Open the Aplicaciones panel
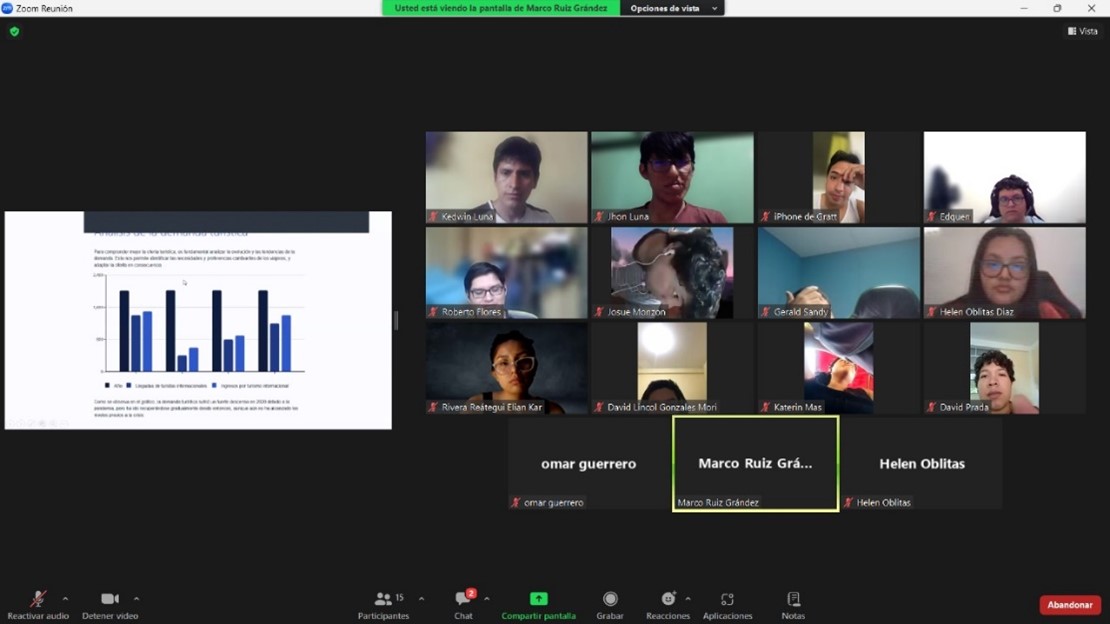This screenshot has width=1110, height=624. click(x=727, y=604)
